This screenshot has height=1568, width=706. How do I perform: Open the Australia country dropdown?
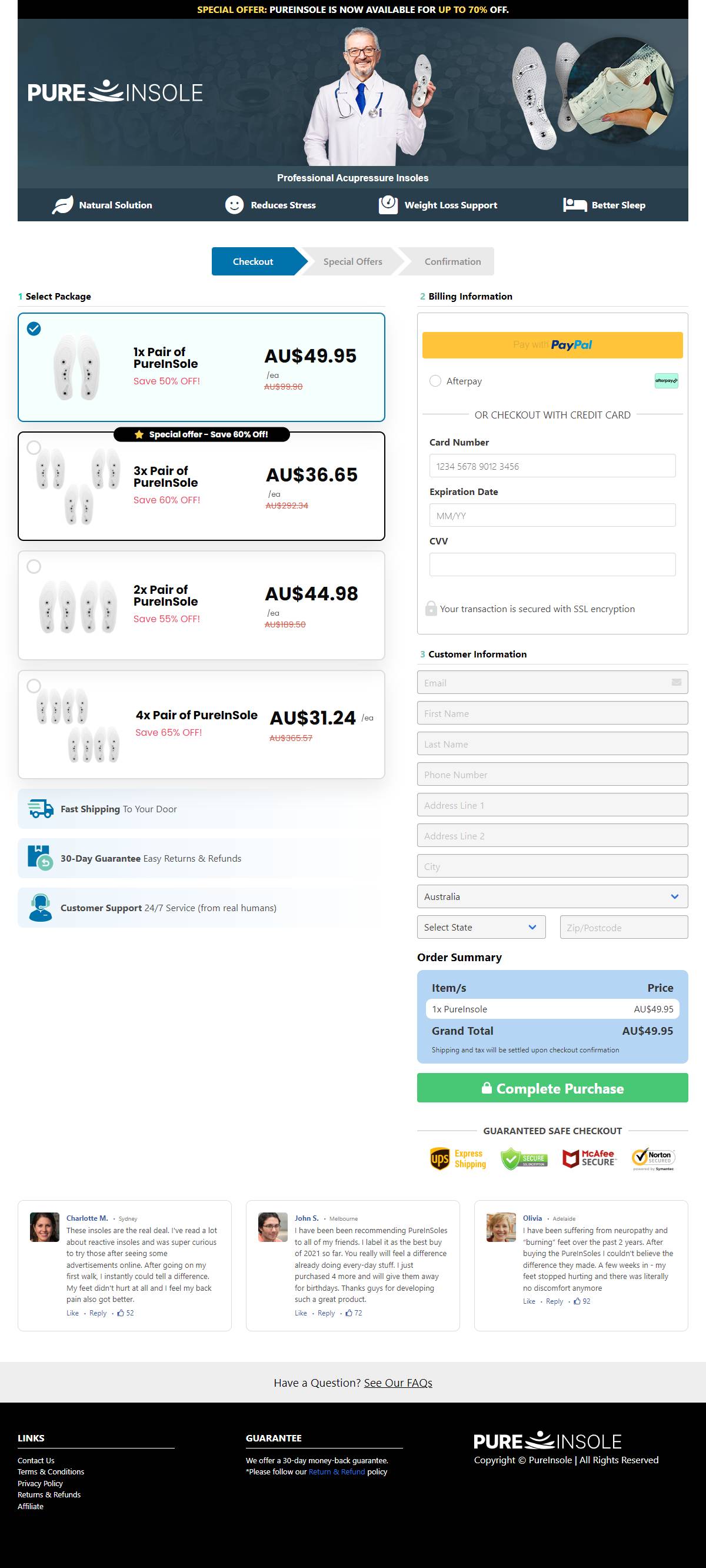[552, 896]
